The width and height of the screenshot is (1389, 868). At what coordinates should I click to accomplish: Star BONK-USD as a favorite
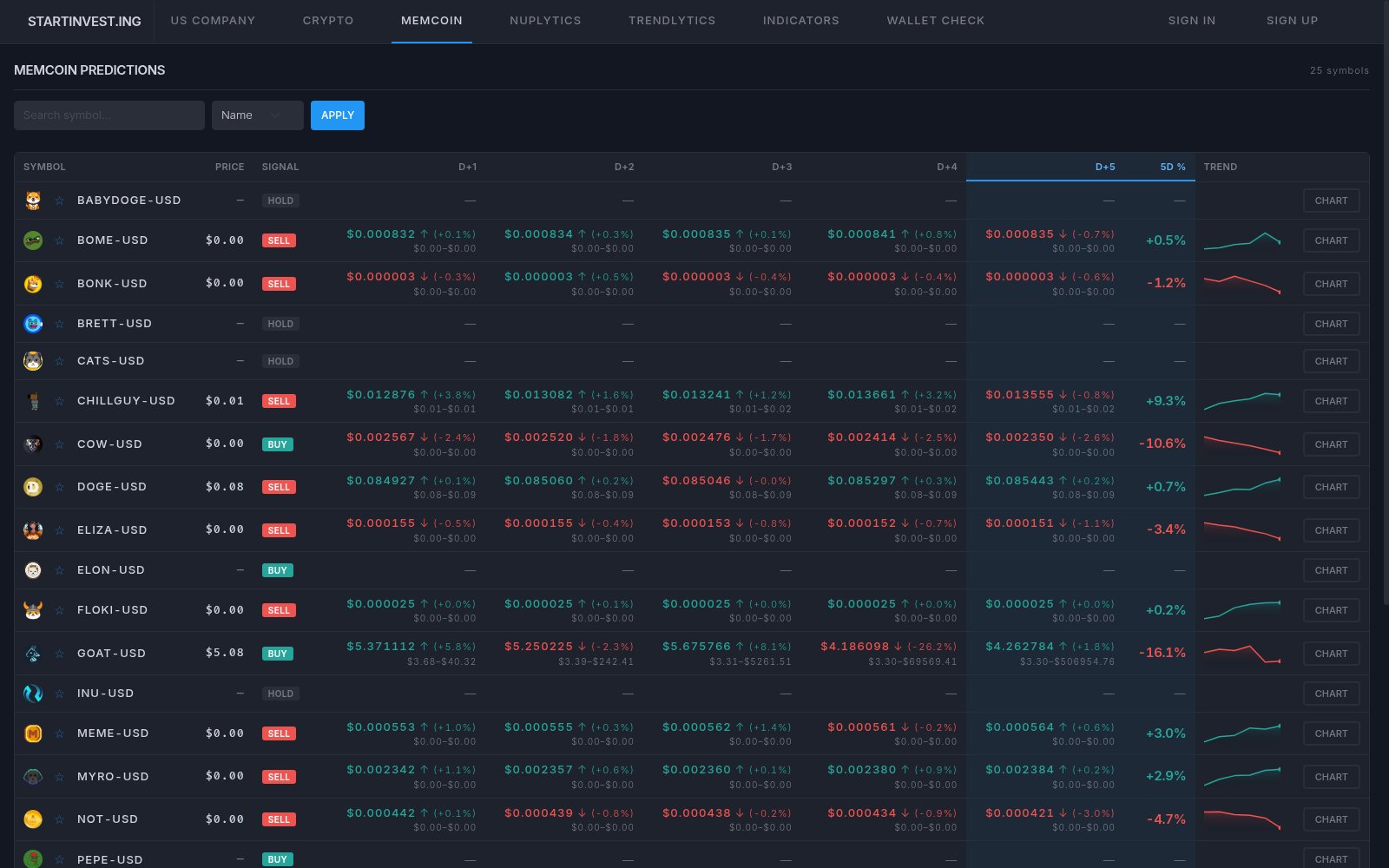(x=60, y=284)
